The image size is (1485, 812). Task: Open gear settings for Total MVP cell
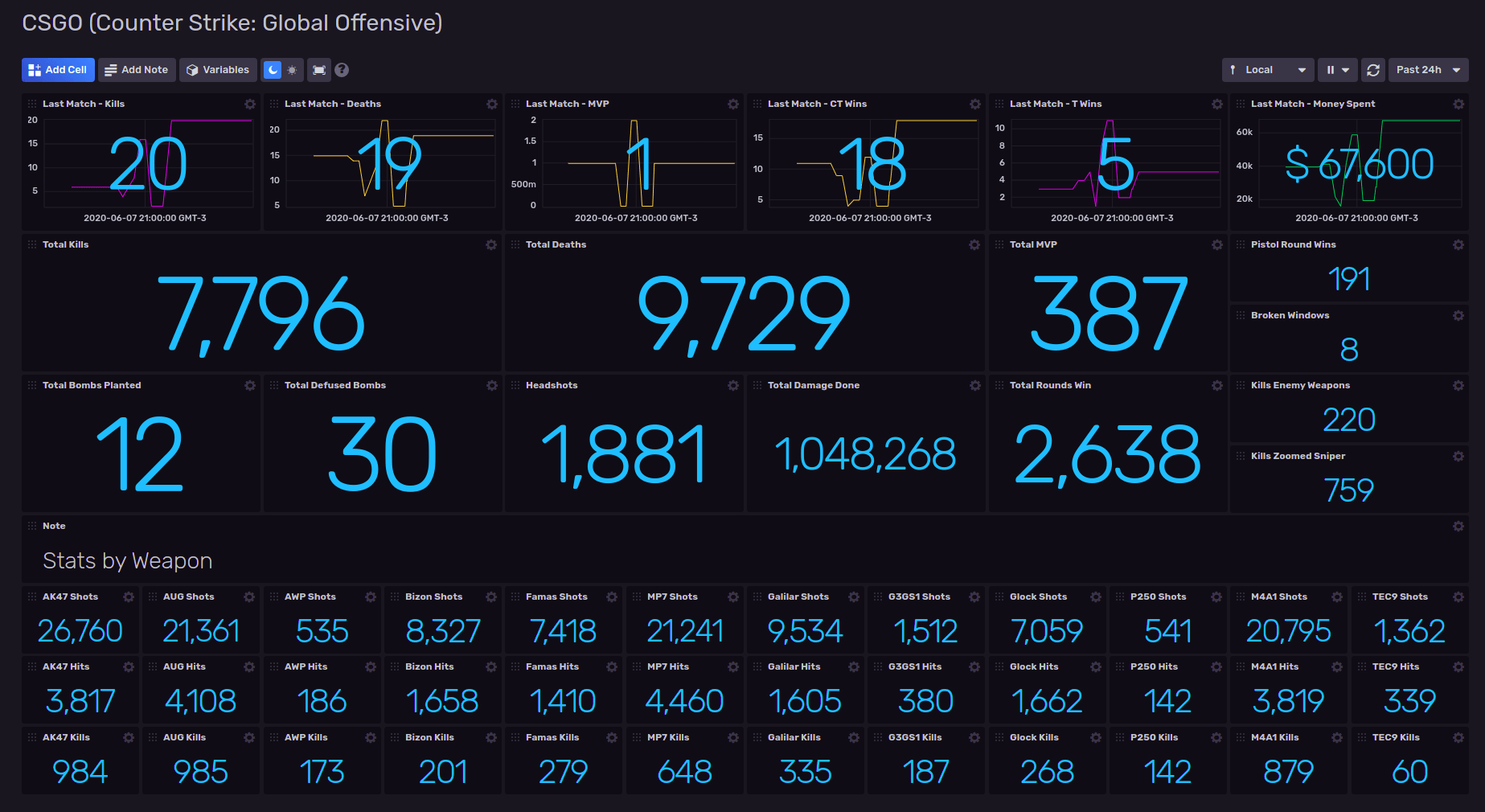1217,244
